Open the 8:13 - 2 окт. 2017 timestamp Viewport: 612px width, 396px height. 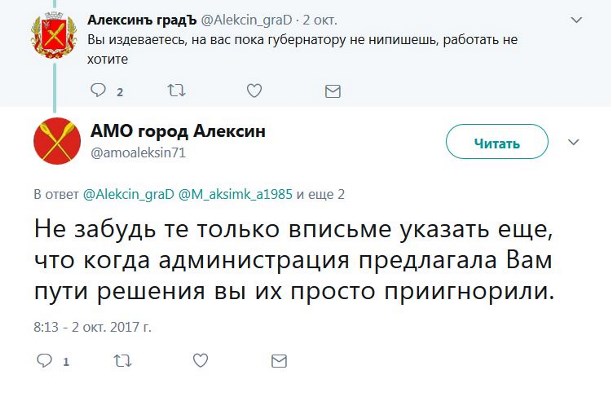[x=92, y=327]
